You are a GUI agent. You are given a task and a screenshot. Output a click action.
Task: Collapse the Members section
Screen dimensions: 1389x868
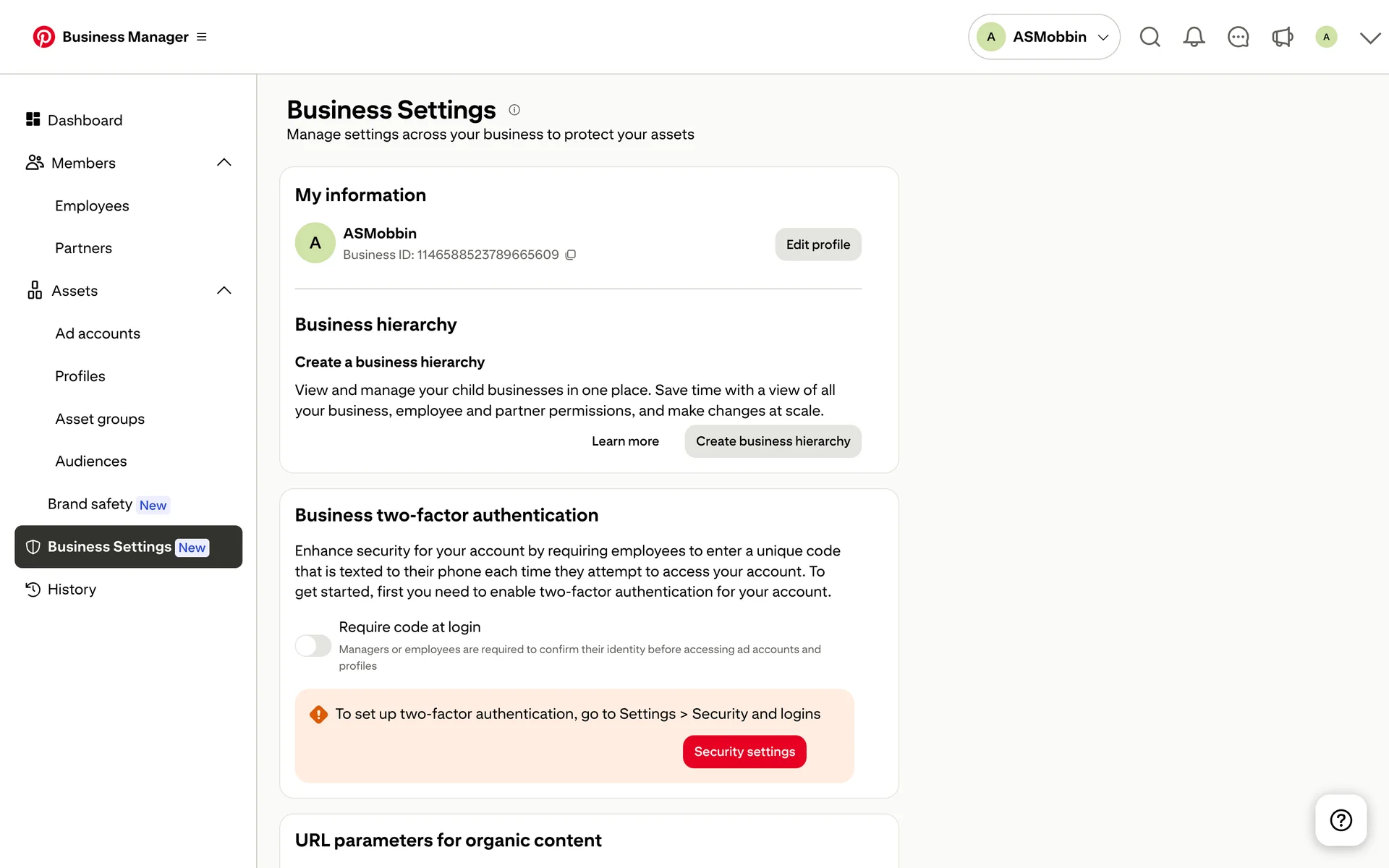coord(224,163)
